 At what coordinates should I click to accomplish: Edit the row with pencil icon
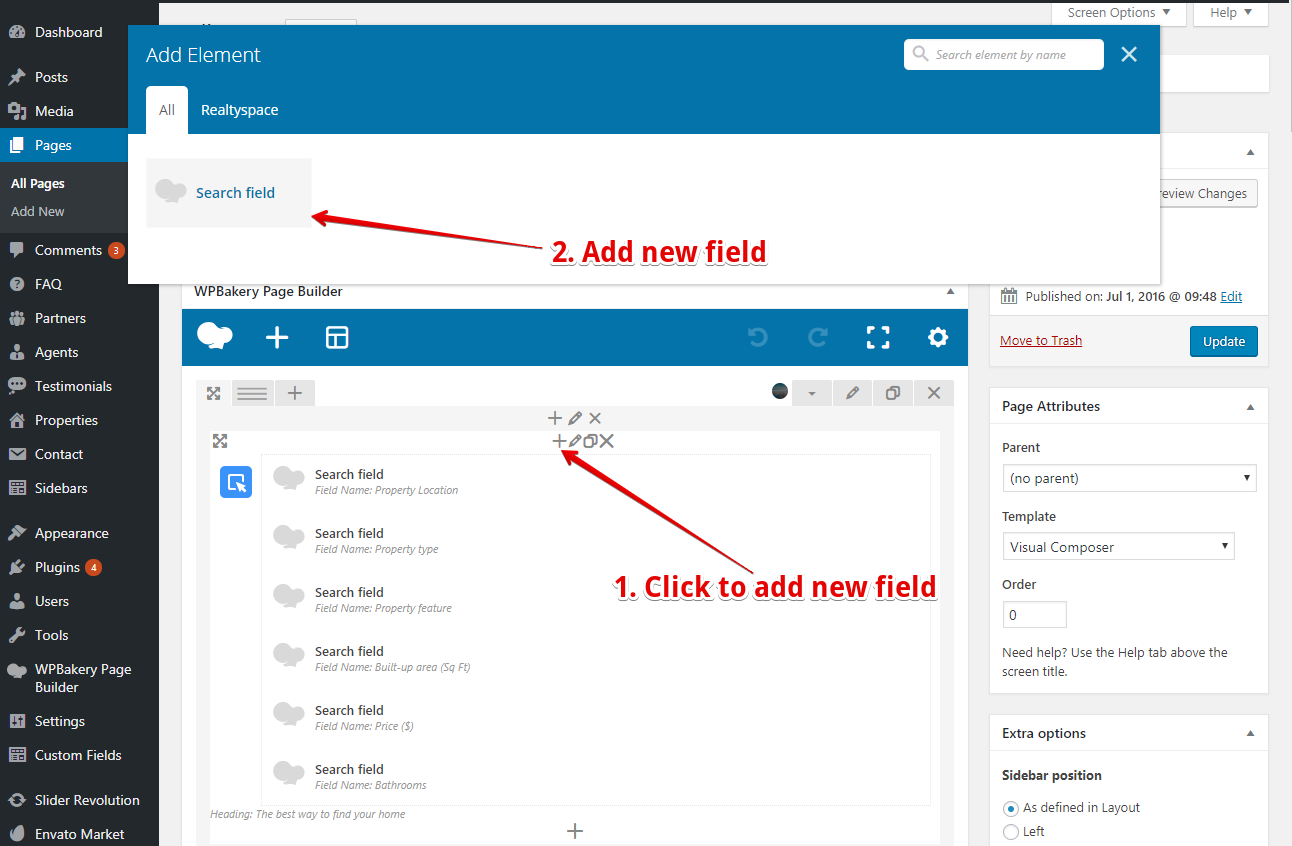click(852, 393)
